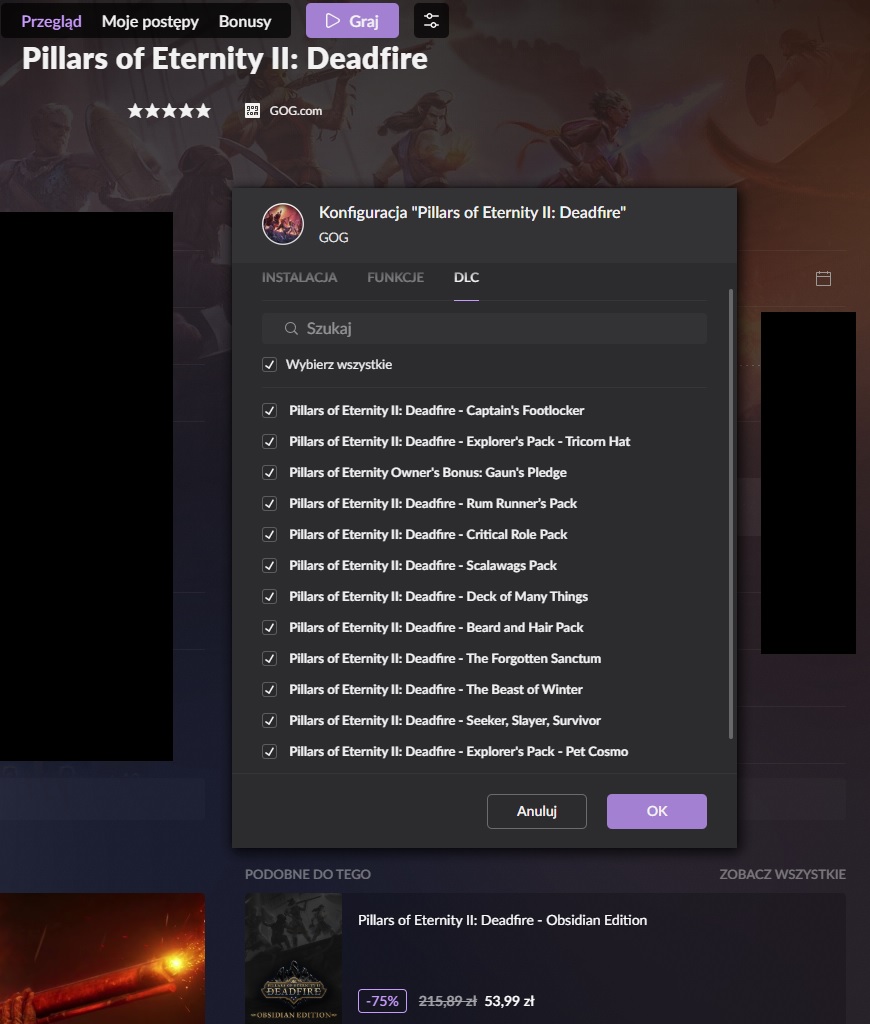Click ZOBACZ WSZYSTKIE link
The image size is (870, 1024).
782,874
